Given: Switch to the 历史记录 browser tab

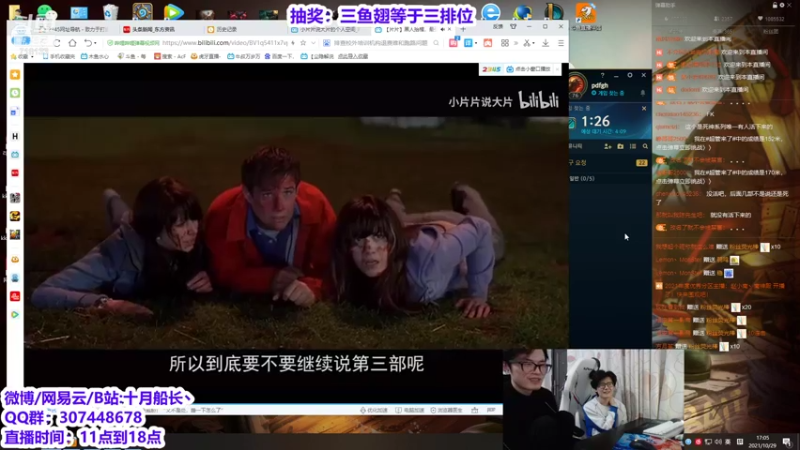Looking at the screenshot, I should [222, 30].
